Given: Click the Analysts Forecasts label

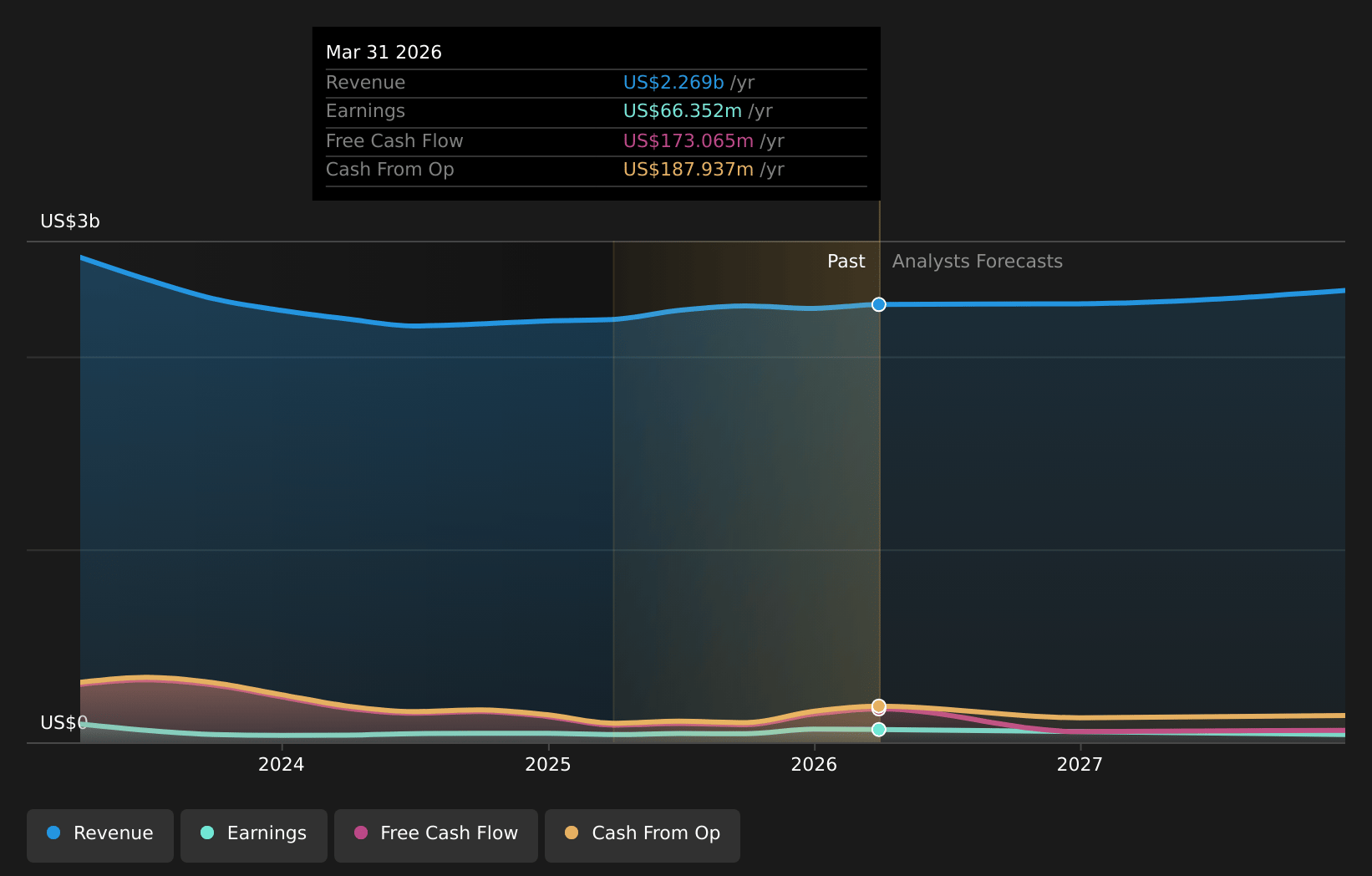Looking at the screenshot, I should [978, 262].
